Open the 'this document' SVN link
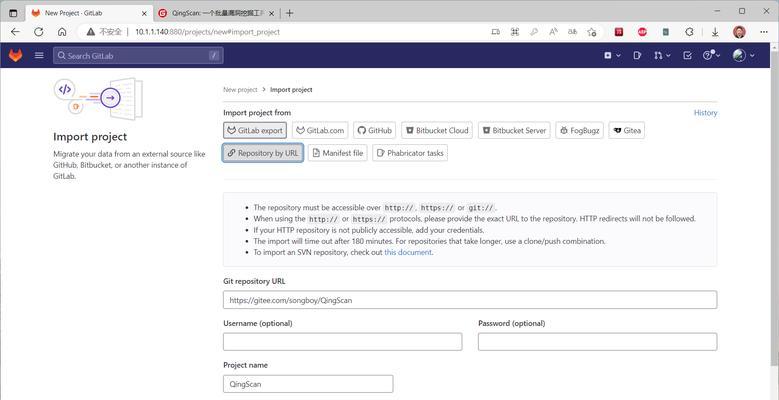779x400 pixels. coord(408,252)
